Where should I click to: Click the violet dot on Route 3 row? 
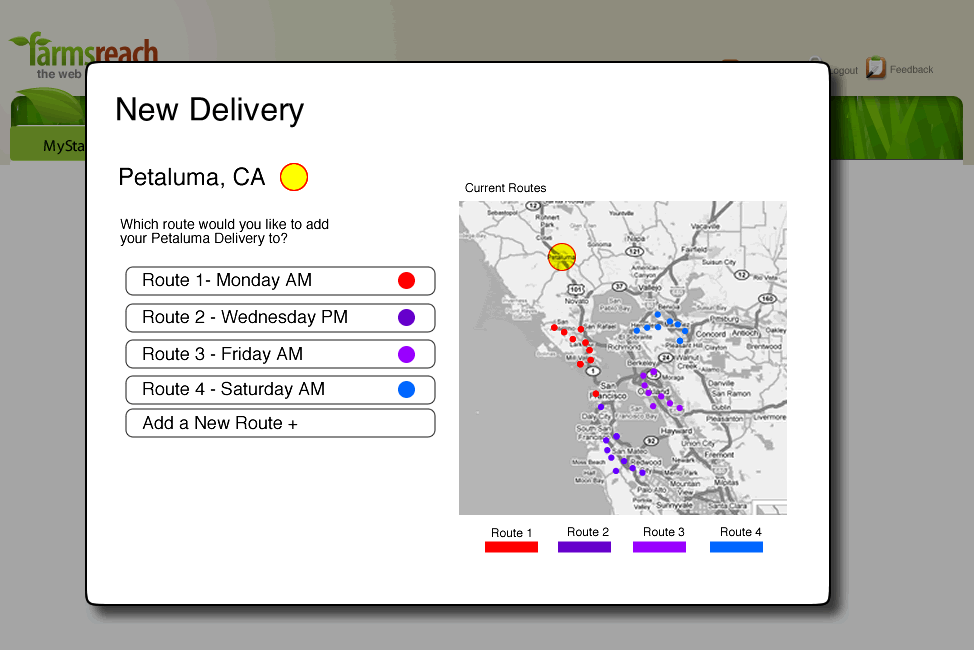[406, 354]
